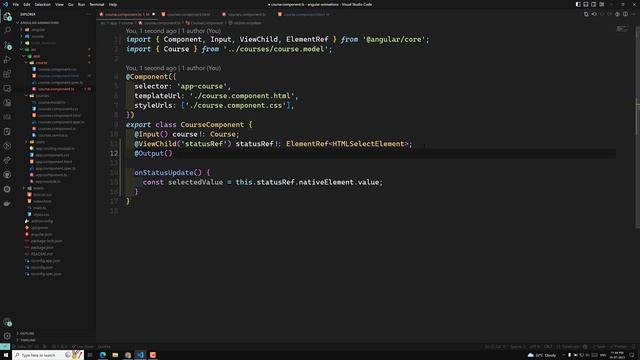Screen dimensions: 640x360
Task: Open the View menu
Action: click(x=59, y=4)
